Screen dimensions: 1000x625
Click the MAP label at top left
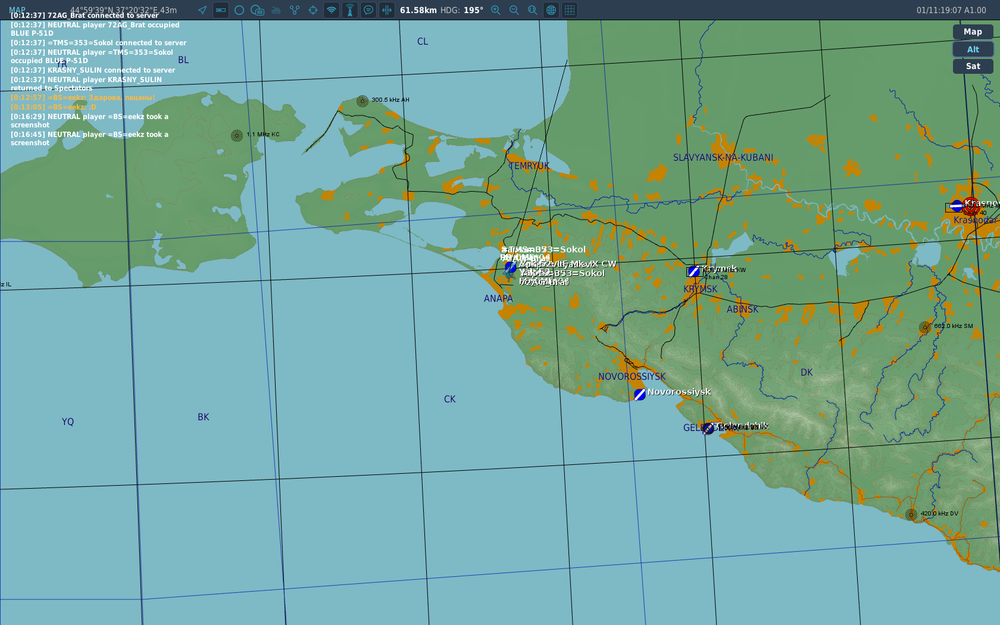[17, 9]
